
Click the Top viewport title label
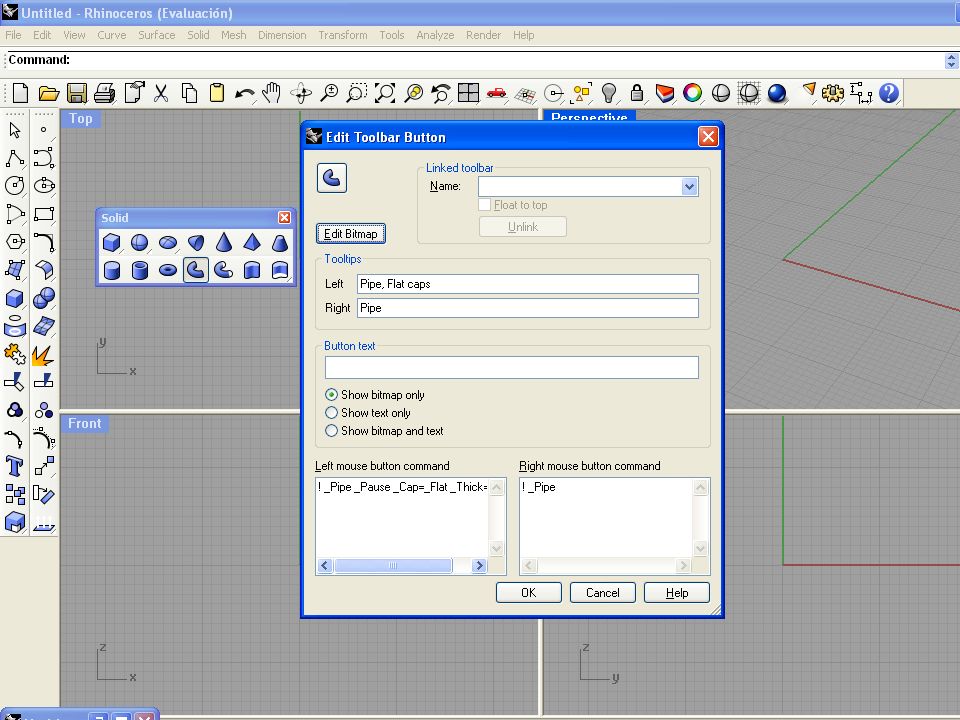pyautogui.click(x=80, y=118)
